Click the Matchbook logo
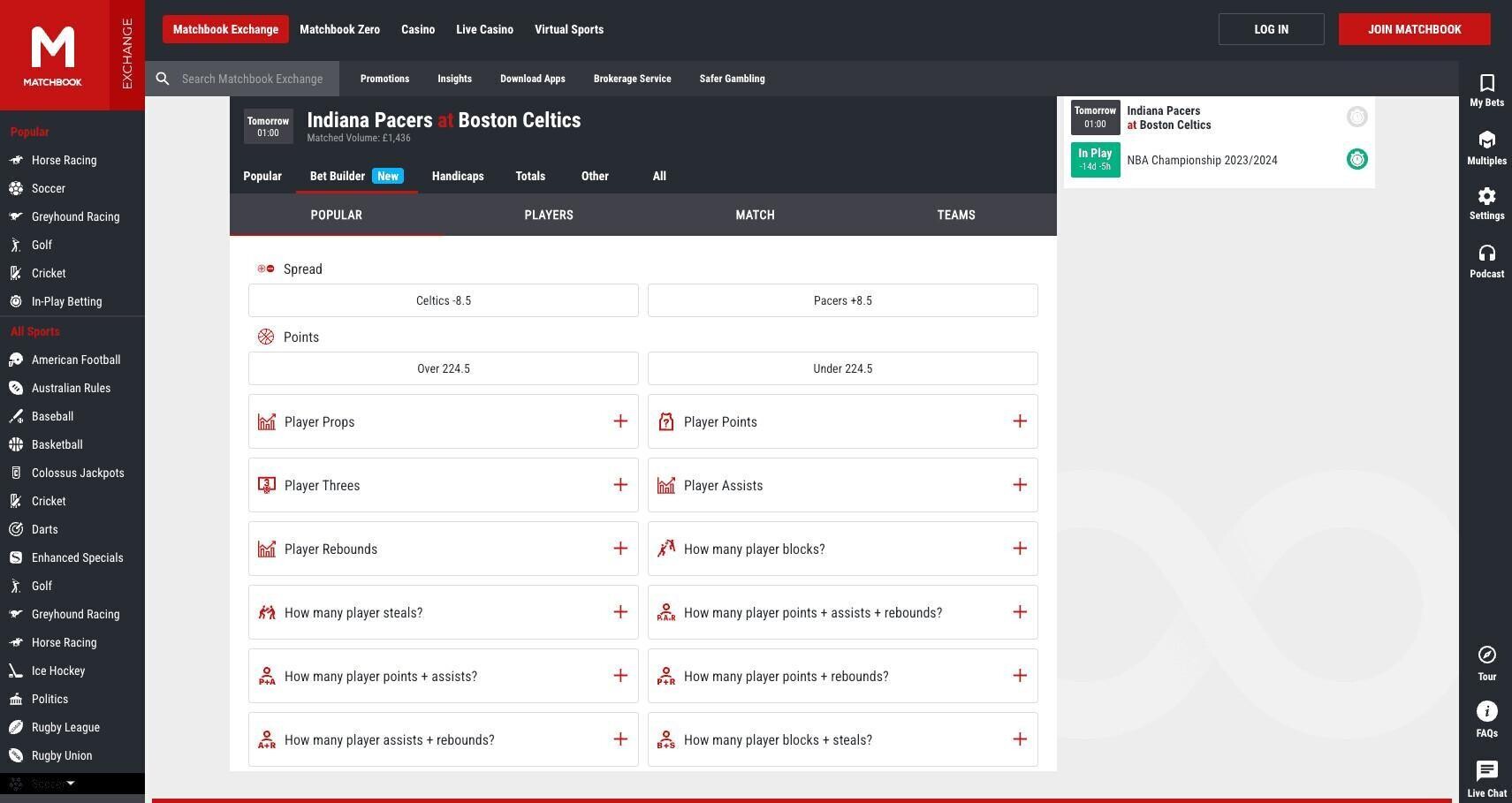The width and height of the screenshot is (1512, 803). click(x=53, y=56)
